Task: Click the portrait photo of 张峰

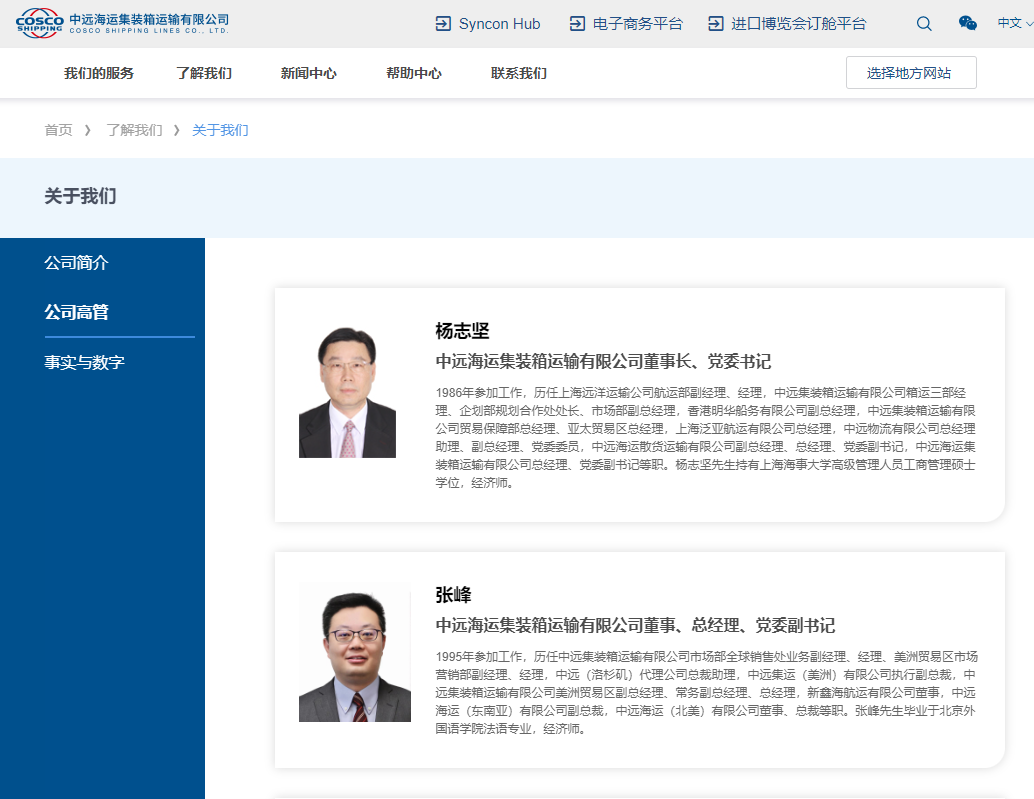Action: [x=355, y=653]
